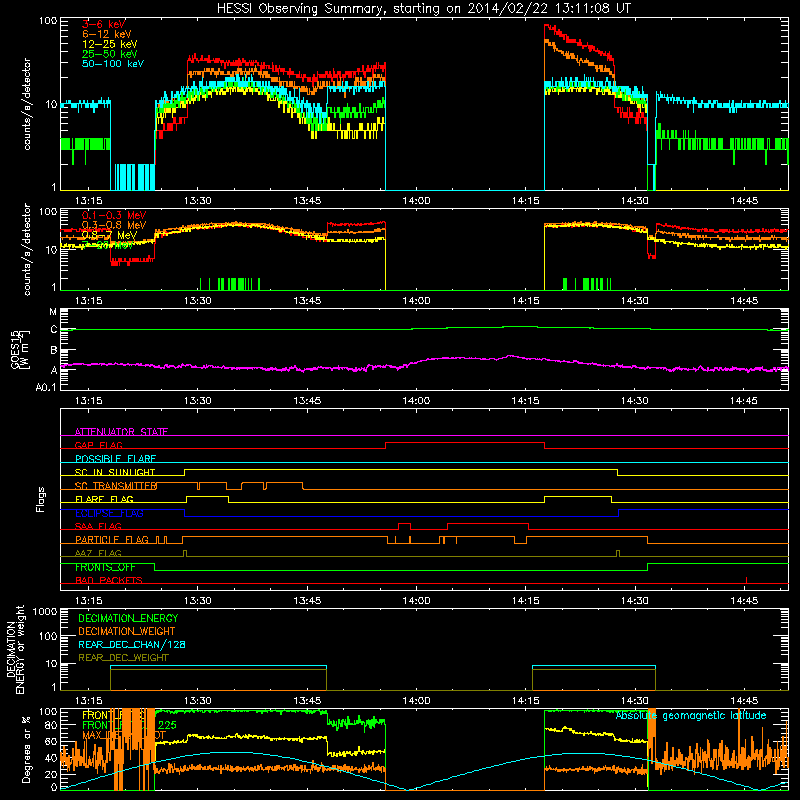
Task: Click the raised GAP_FLAG segment around 14:00
Action: pyautogui.click(x=465, y=443)
